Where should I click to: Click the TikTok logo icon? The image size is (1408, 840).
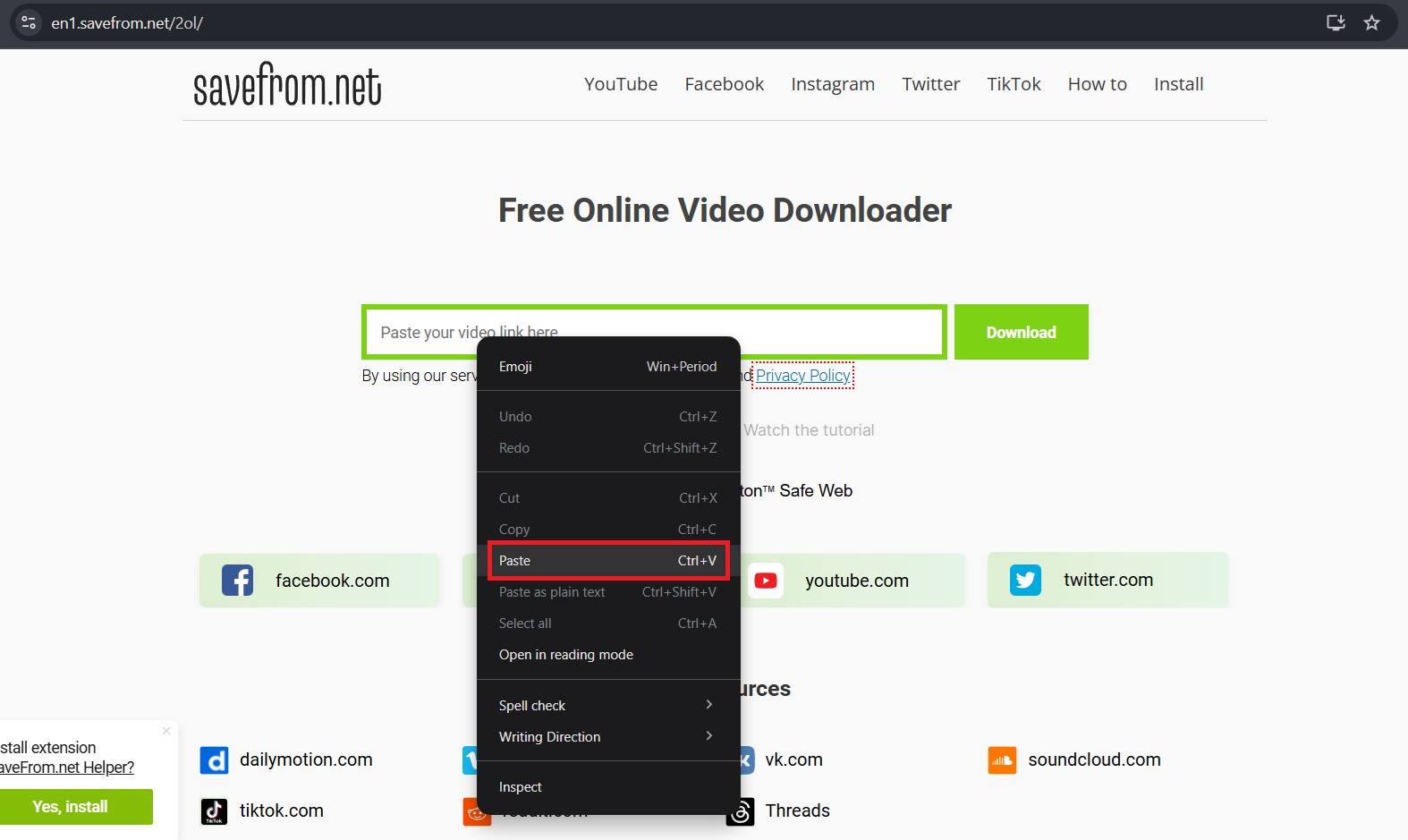click(214, 811)
